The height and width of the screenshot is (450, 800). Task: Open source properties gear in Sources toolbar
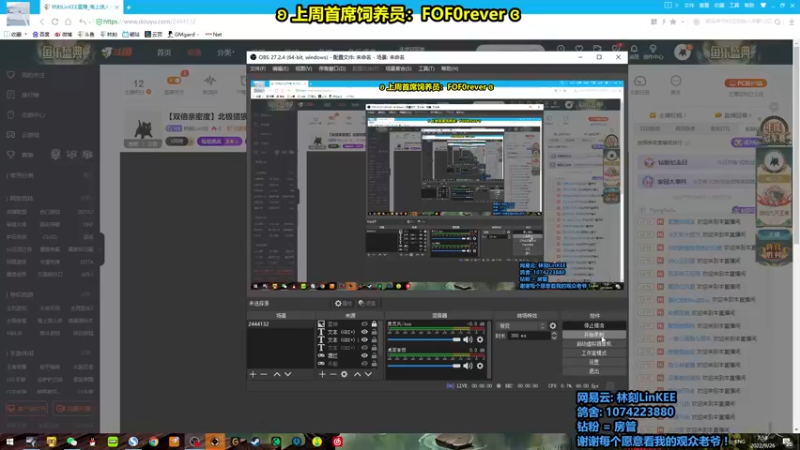click(x=344, y=374)
